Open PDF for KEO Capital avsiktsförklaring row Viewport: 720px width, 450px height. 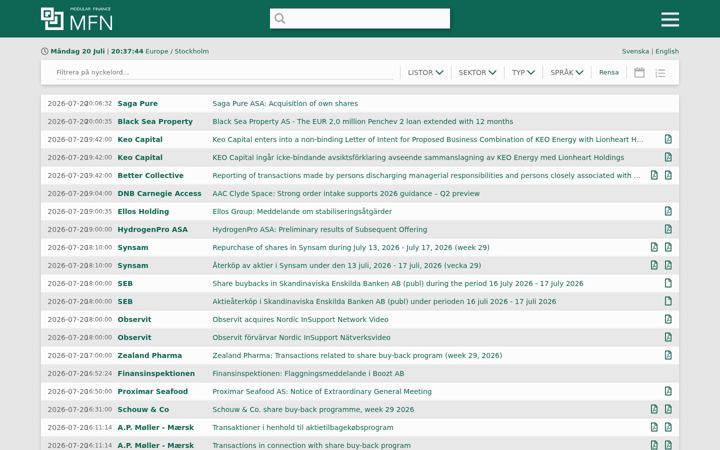click(668, 157)
